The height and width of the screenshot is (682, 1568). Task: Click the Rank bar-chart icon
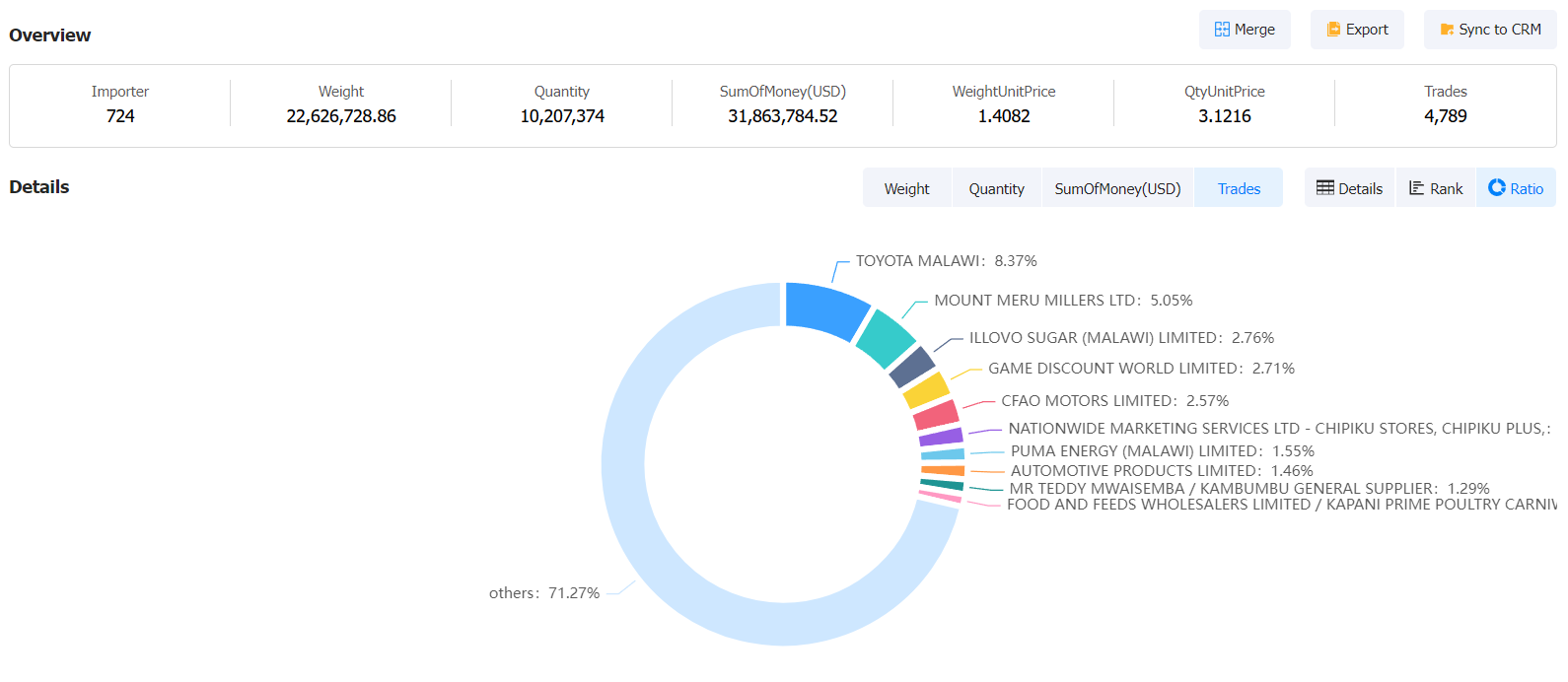pos(1416,187)
